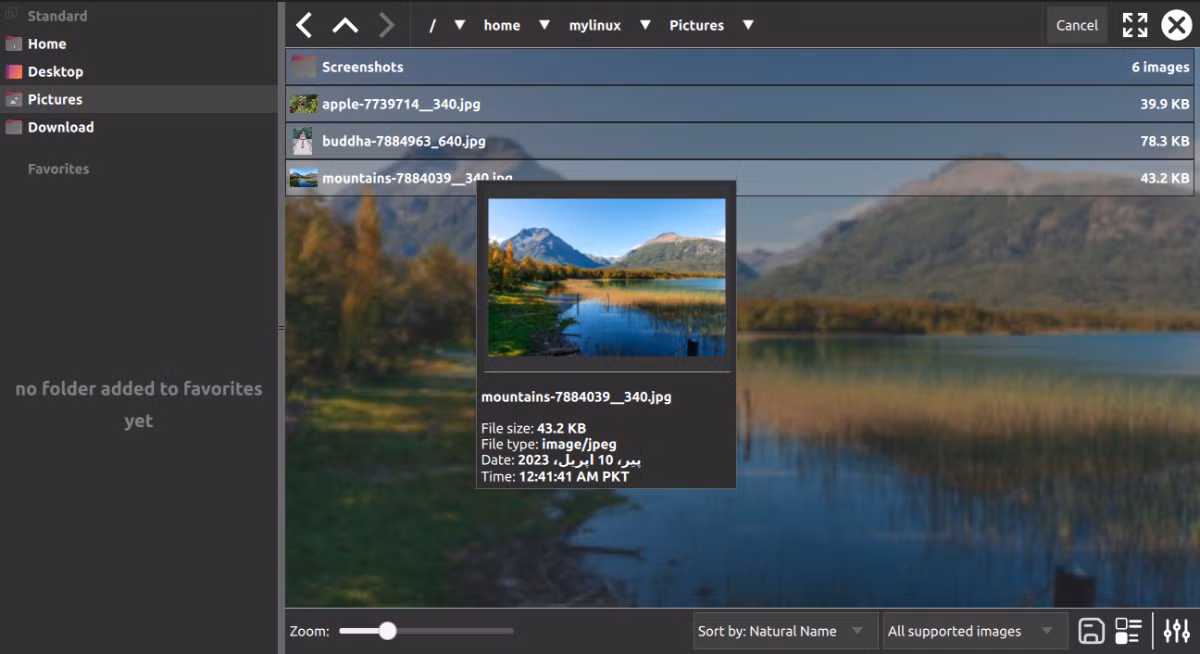Click the buddha-7884963 thumbnail icon

point(303,141)
